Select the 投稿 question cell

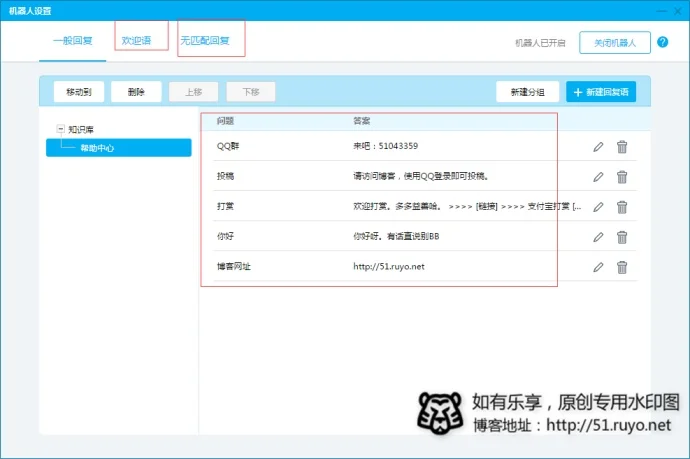click(x=225, y=176)
